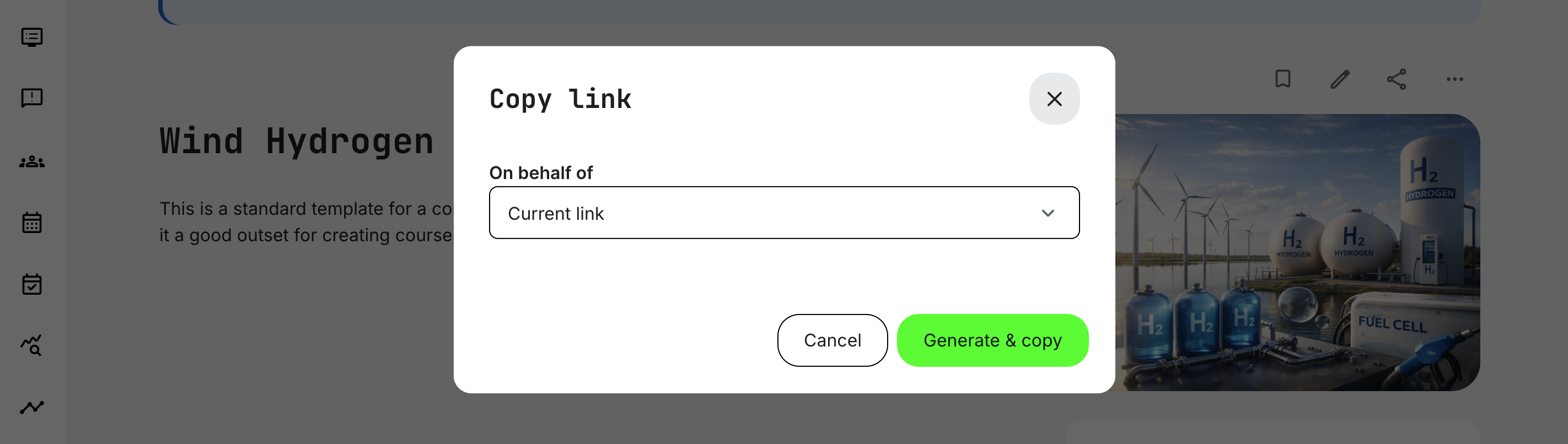Select the feedback speech bubble icon

pyautogui.click(x=33, y=98)
